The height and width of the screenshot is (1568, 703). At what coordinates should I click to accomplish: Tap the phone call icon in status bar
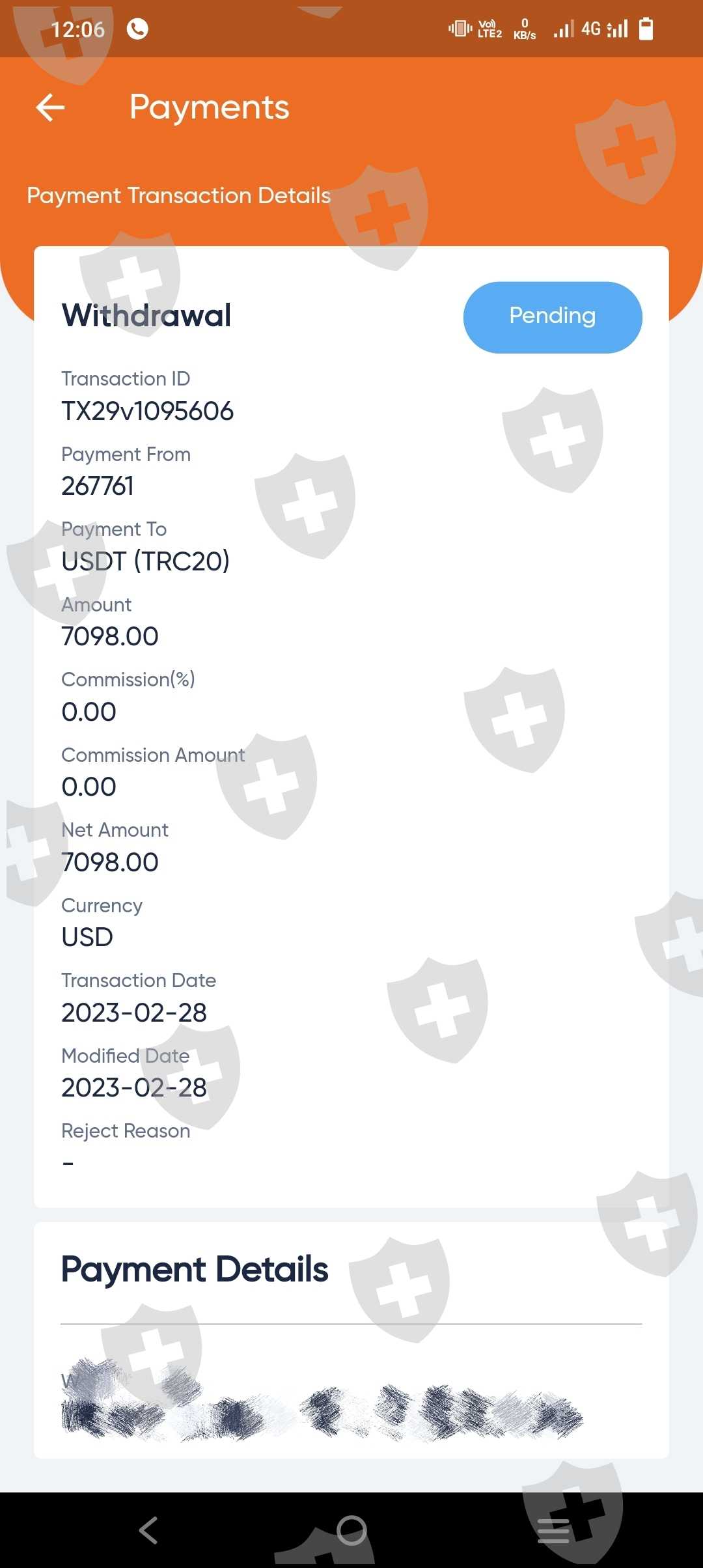137,29
